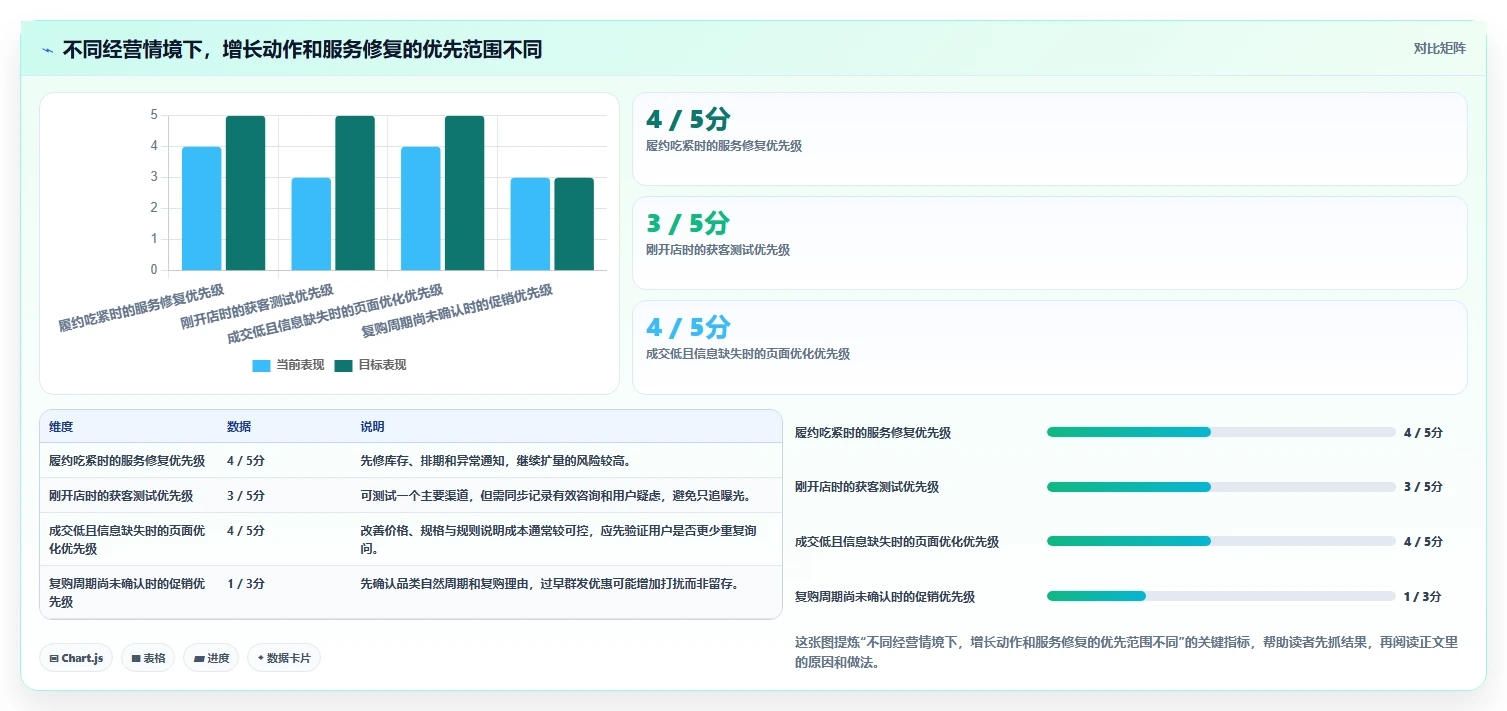
Task: Click the summary paragraph starting 这张图提炼
Action: 1126,652
